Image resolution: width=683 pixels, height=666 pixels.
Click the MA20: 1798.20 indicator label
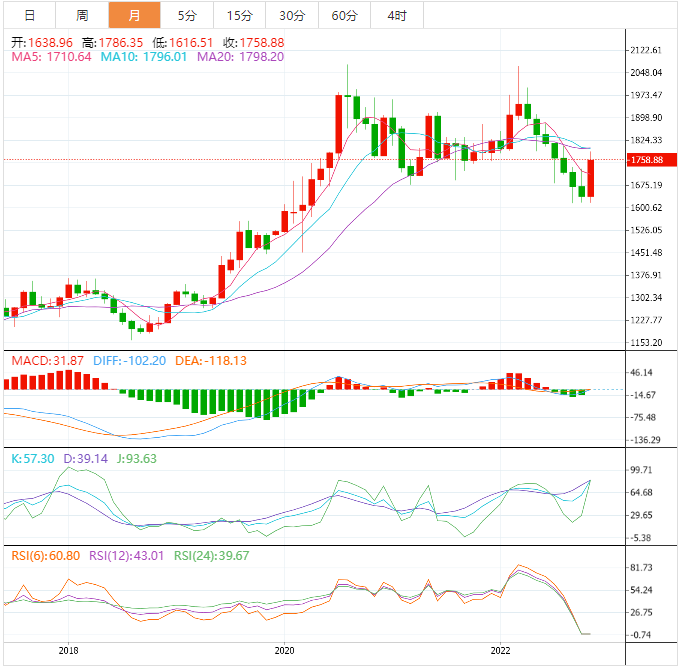[240, 57]
